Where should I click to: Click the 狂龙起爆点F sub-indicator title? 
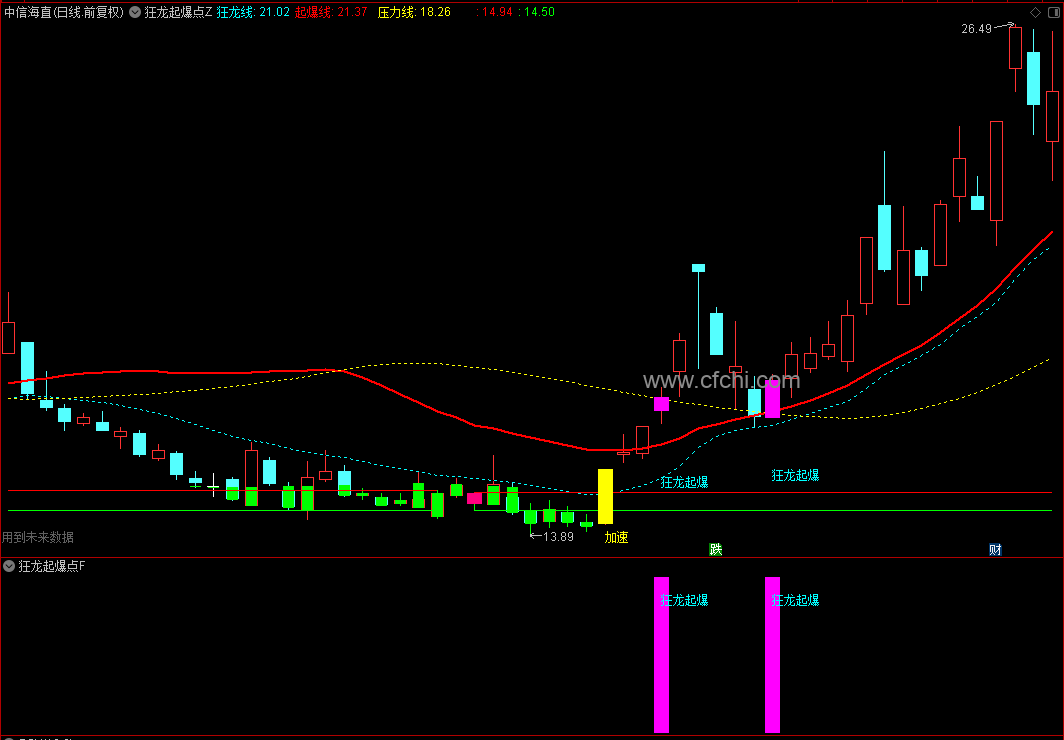(x=52, y=566)
